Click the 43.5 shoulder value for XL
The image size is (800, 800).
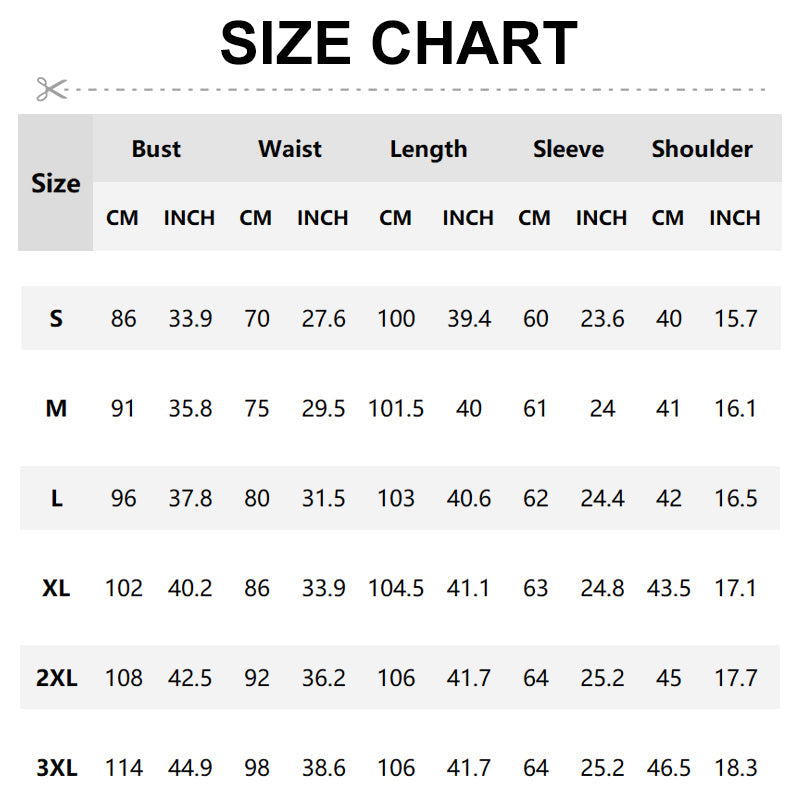pos(669,588)
